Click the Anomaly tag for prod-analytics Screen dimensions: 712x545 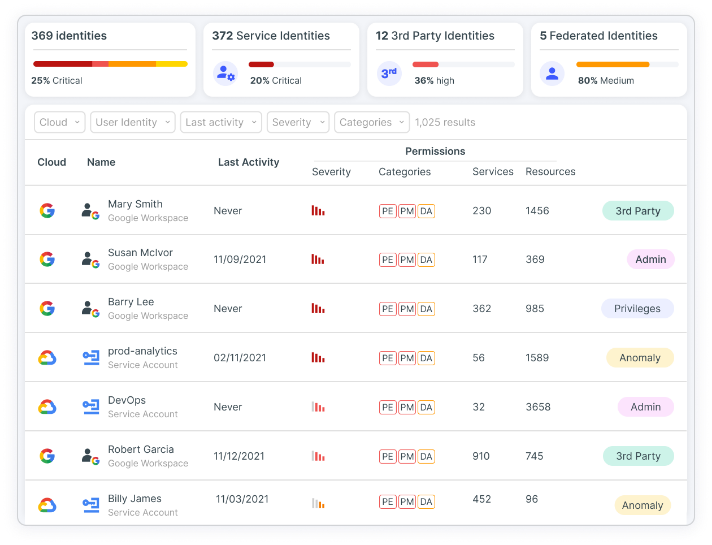click(x=639, y=358)
